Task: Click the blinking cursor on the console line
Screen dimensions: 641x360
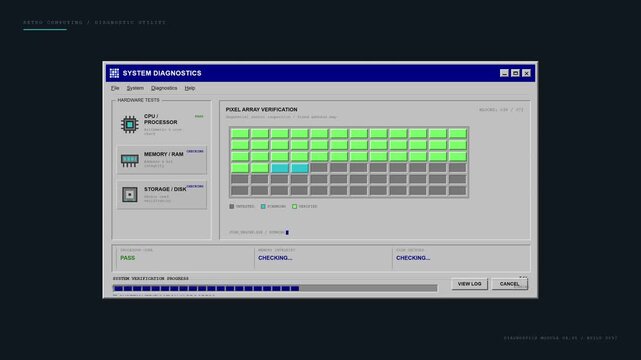Action: point(287,233)
